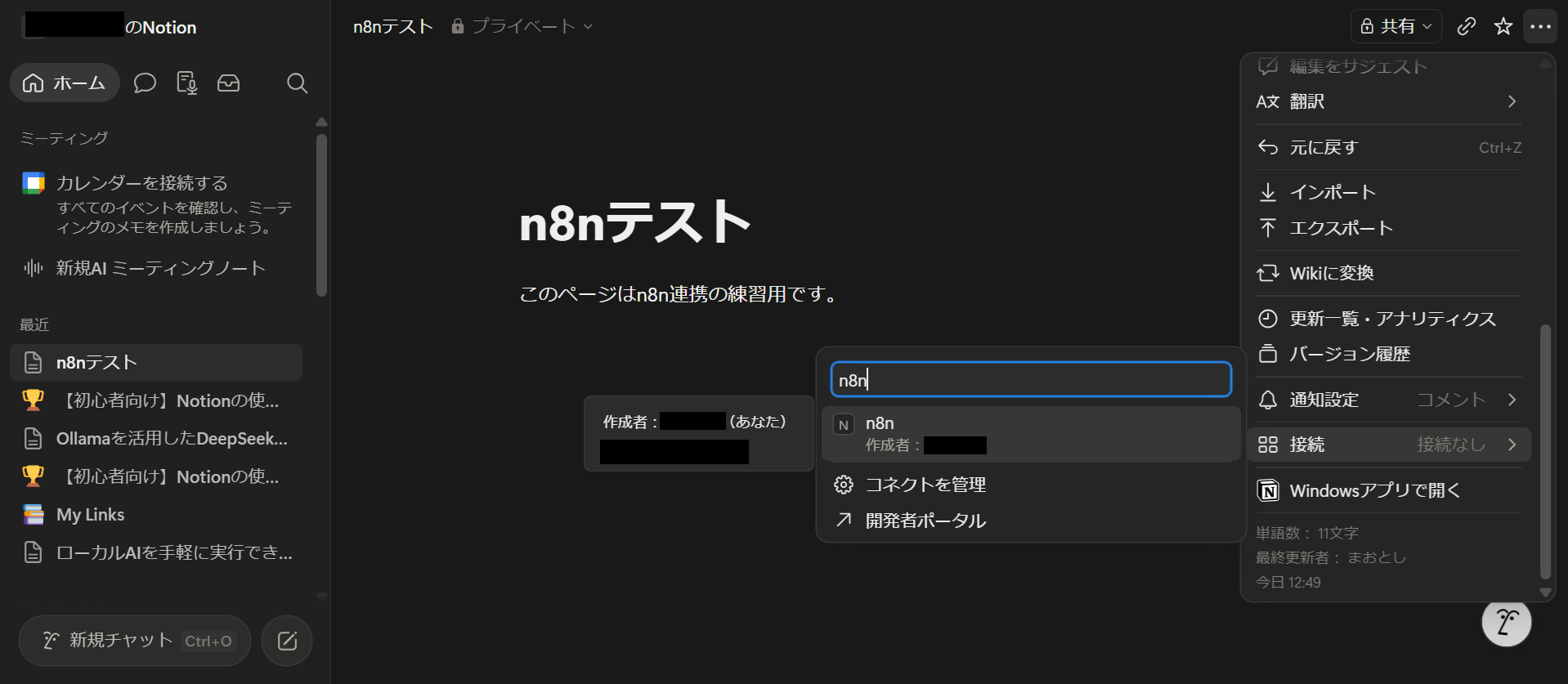Image resolution: width=1568 pixels, height=684 pixels.
Task: Click the body text このページはn8n連携の練習用です
Action: (x=679, y=294)
